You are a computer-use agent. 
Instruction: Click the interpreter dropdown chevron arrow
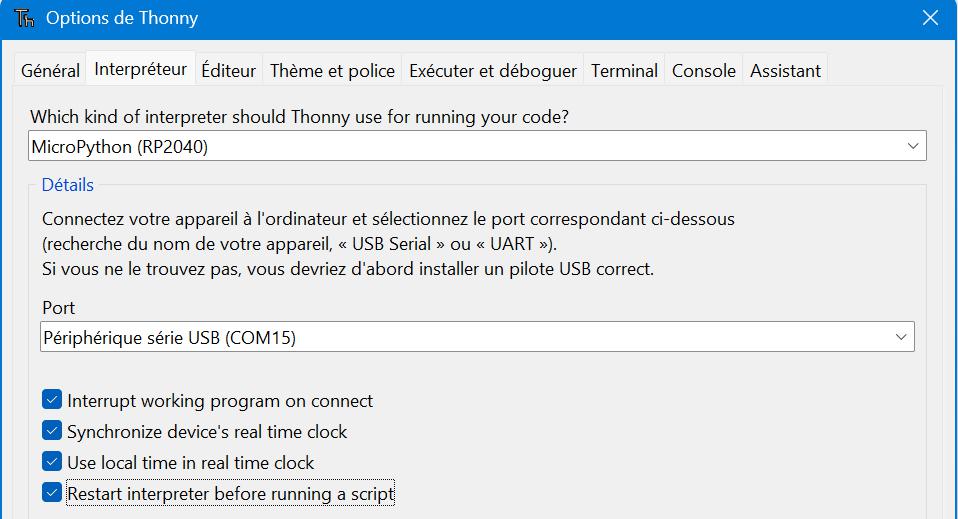coord(912,146)
